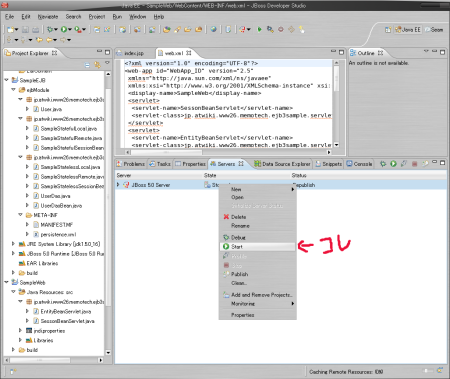The height and width of the screenshot is (379, 450).
Task: Click the Debug bug icon in the main toolbar
Action: tap(50, 30)
